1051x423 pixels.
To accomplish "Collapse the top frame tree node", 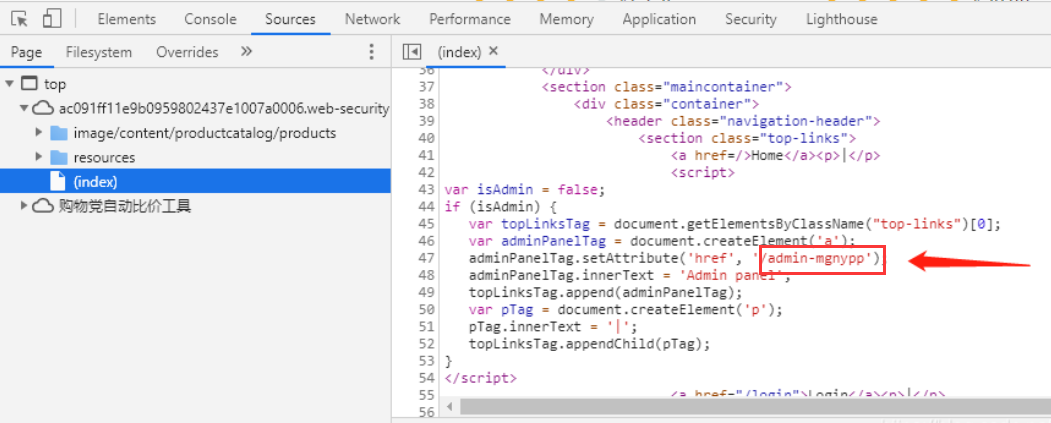I will [x=10, y=84].
